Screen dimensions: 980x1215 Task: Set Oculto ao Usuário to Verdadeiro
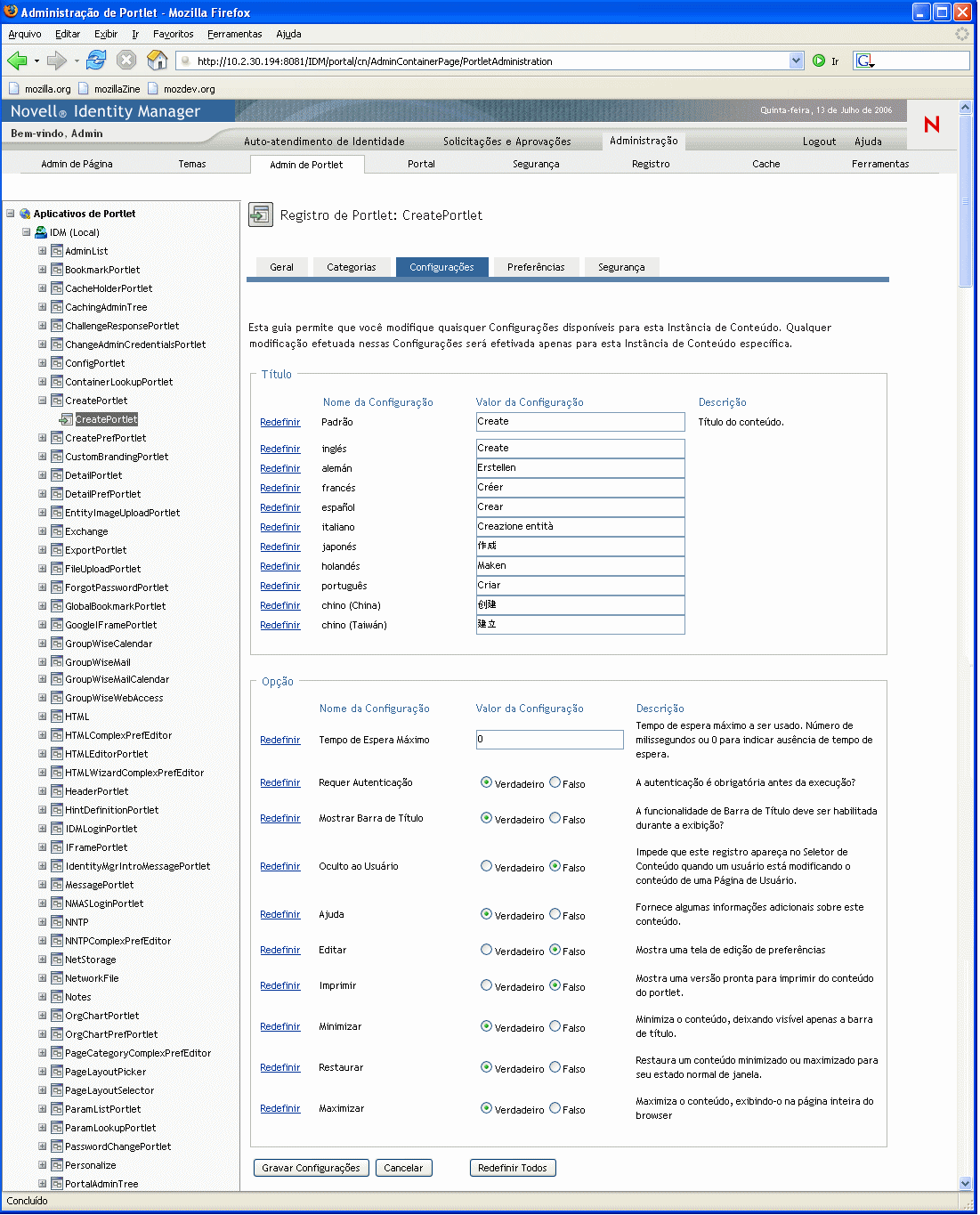coord(486,866)
